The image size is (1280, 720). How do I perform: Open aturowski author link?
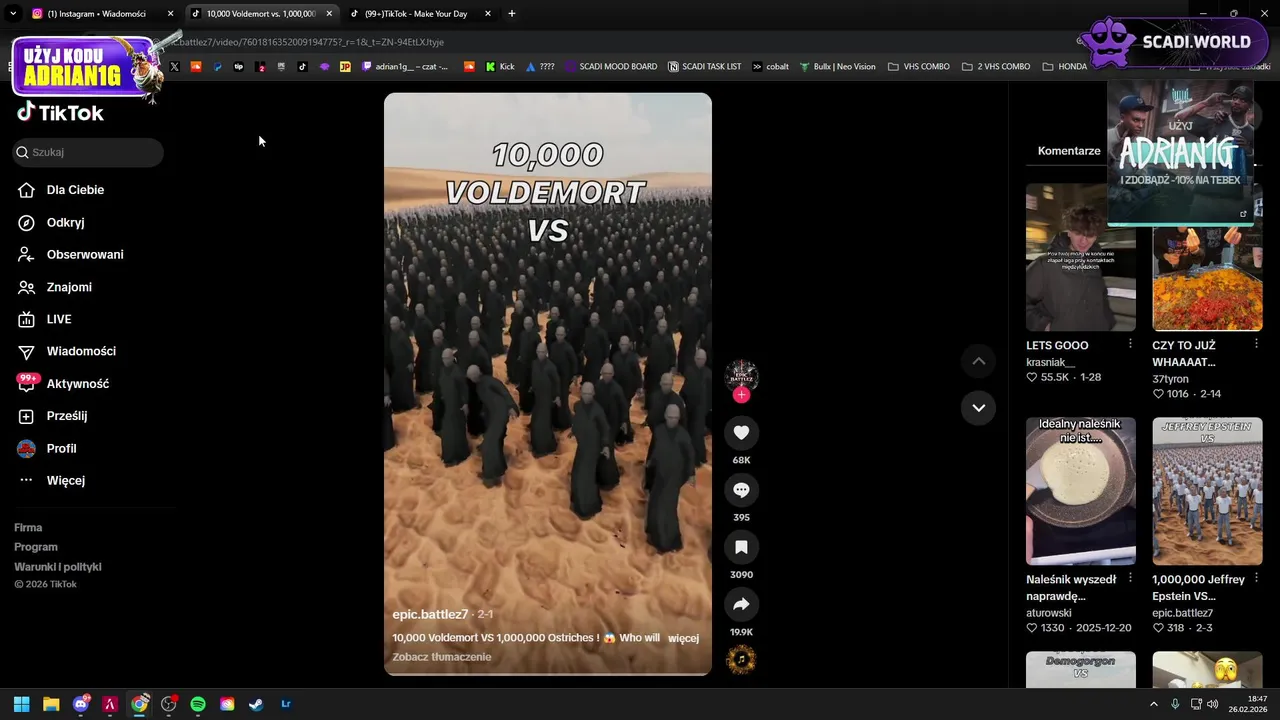point(1049,613)
